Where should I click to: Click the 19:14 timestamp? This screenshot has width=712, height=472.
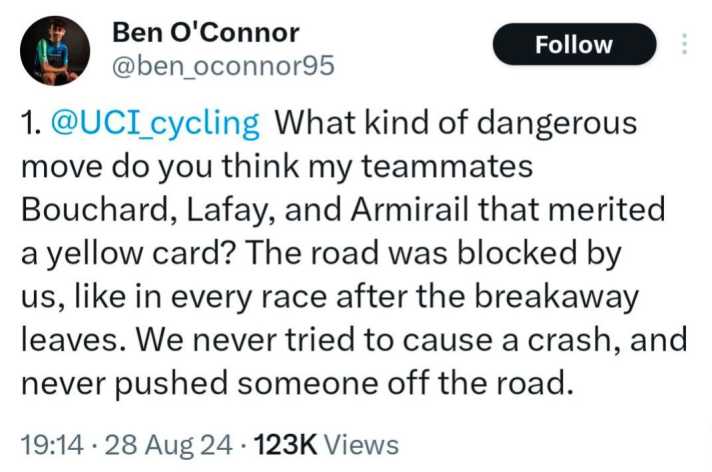point(49,445)
